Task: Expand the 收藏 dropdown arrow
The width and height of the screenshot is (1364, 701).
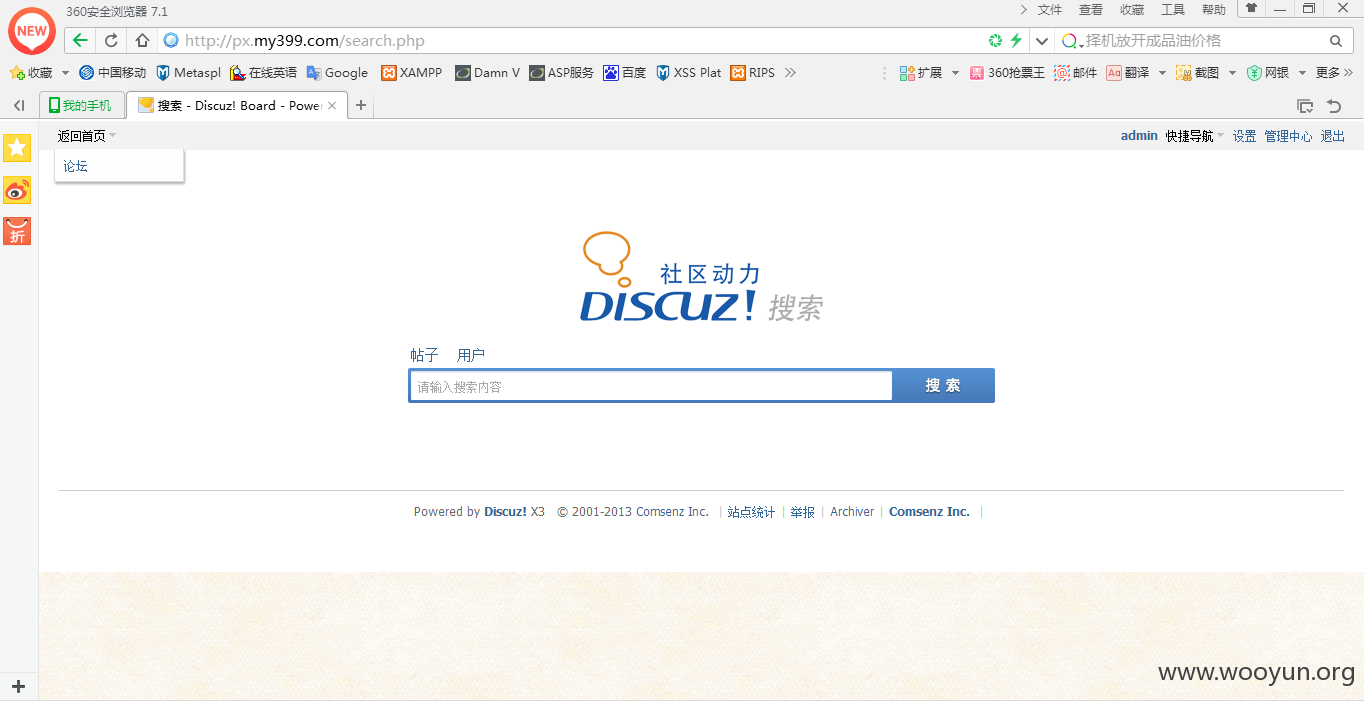Action: [66, 73]
